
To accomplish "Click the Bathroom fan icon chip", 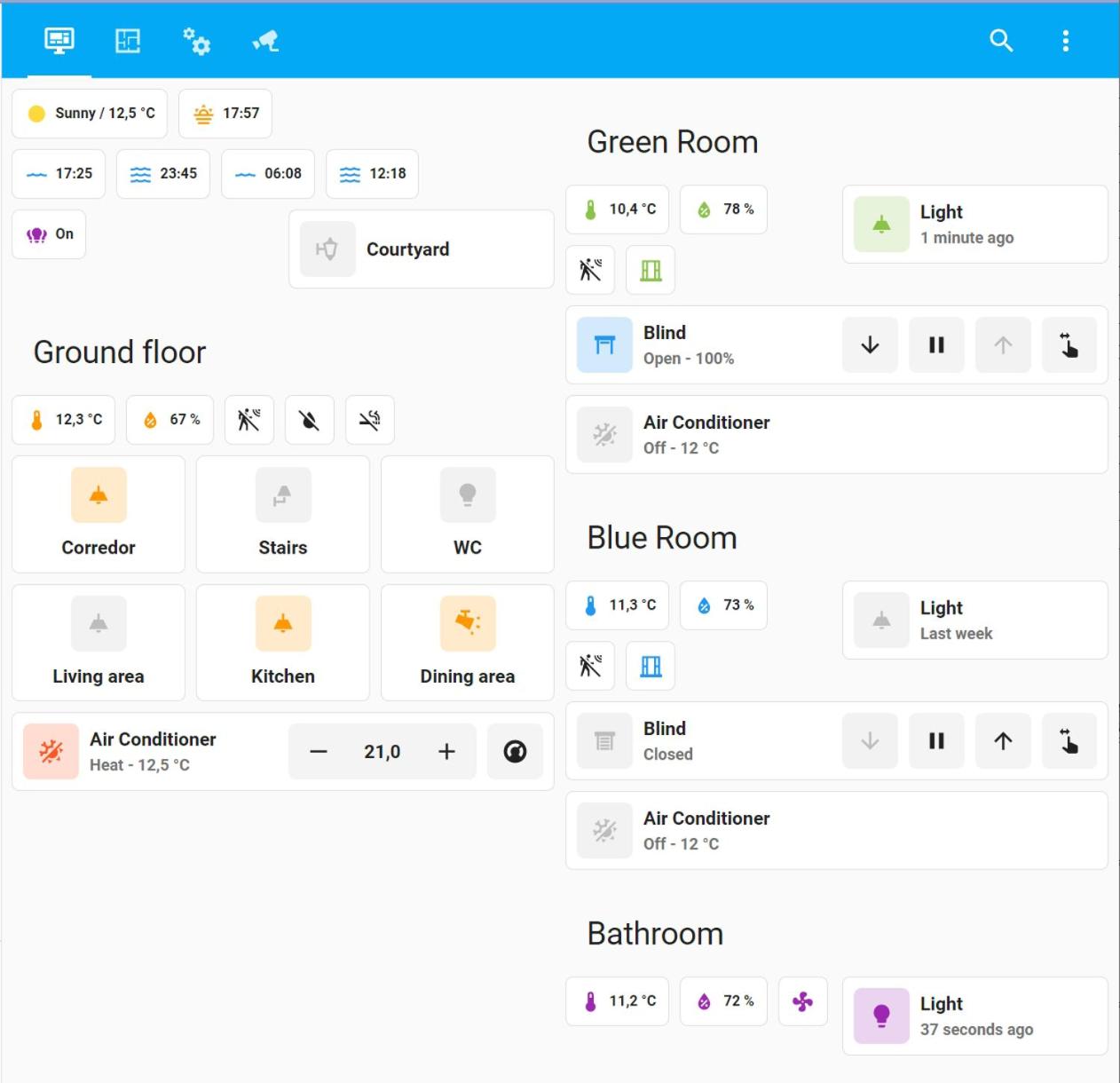I will [803, 1001].
